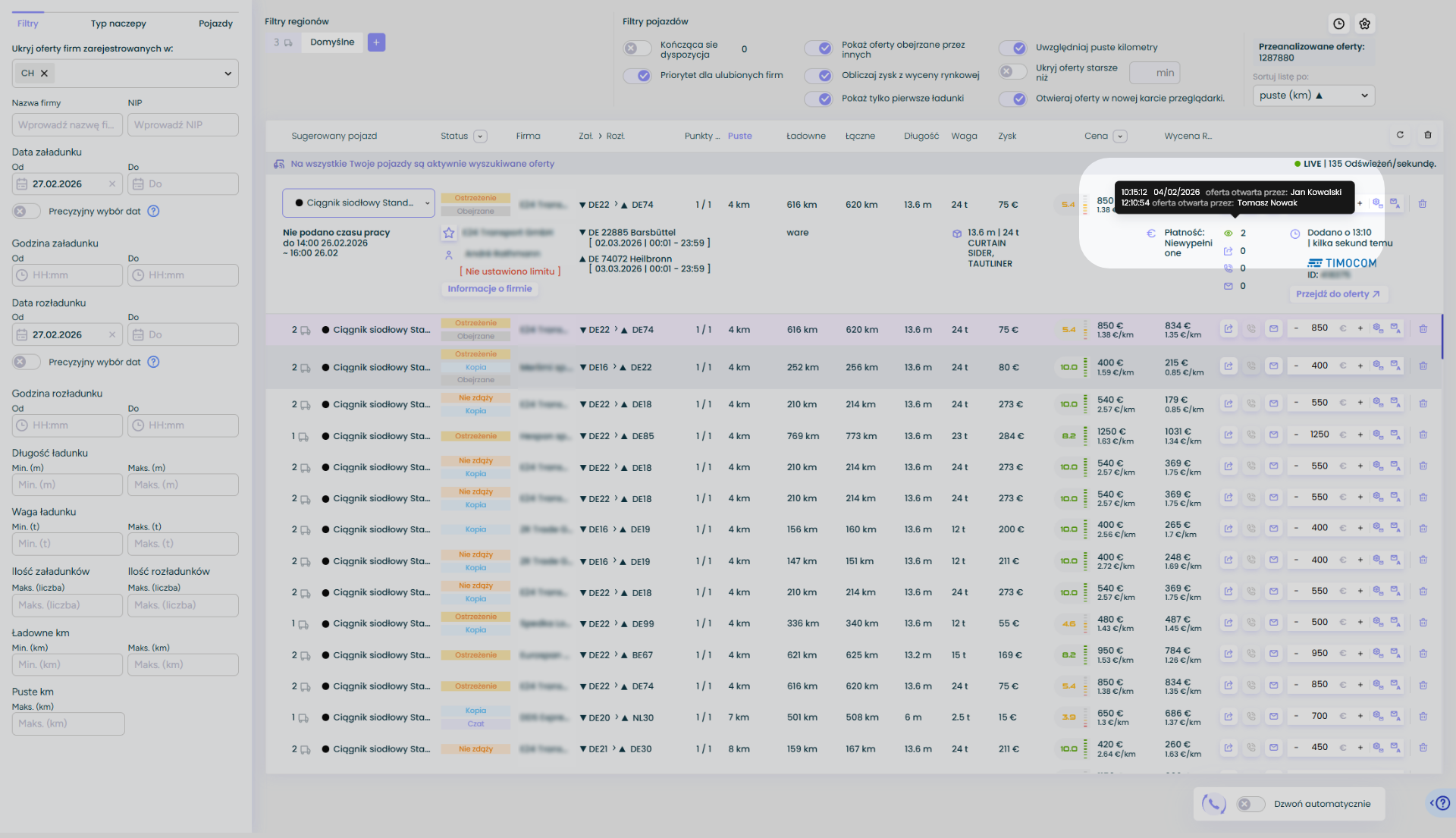Viewport: 1456px width, 838px height.
Task: Switch to Typ naczepy tab
Action: (x=118, y=24)
